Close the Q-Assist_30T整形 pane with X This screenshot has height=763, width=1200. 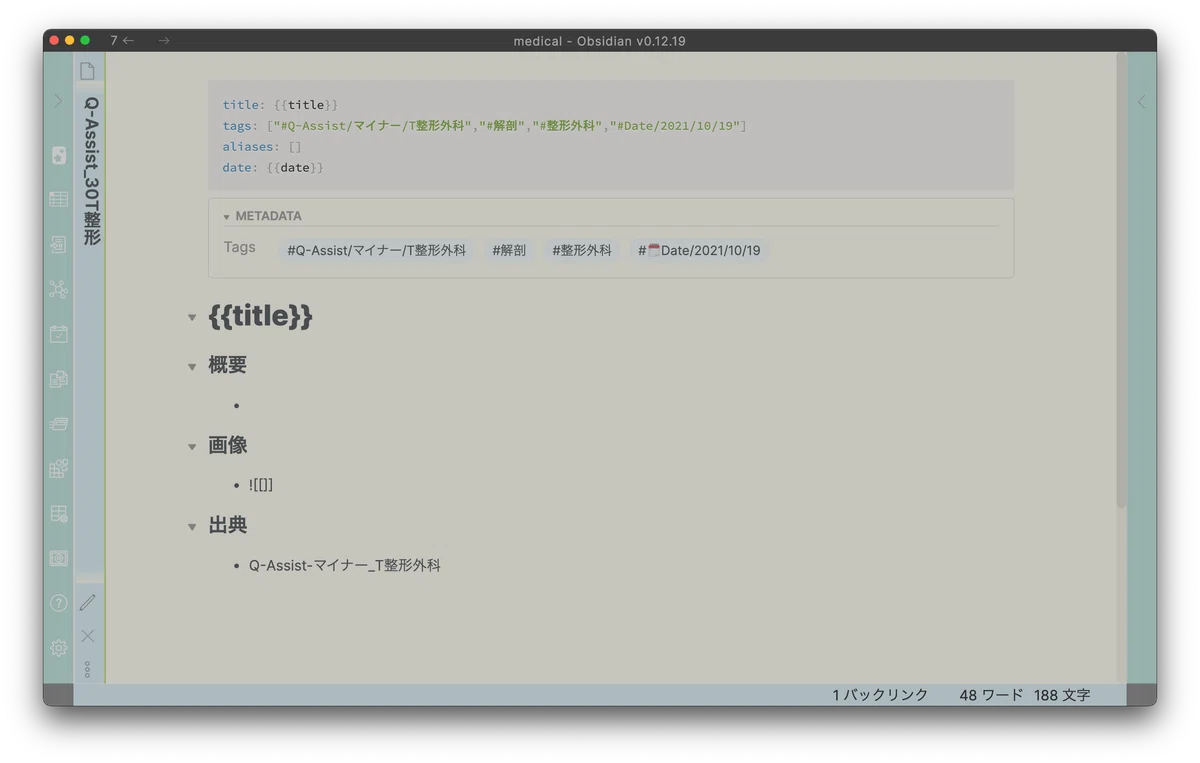pyautogui.click(x=88, y=636)
